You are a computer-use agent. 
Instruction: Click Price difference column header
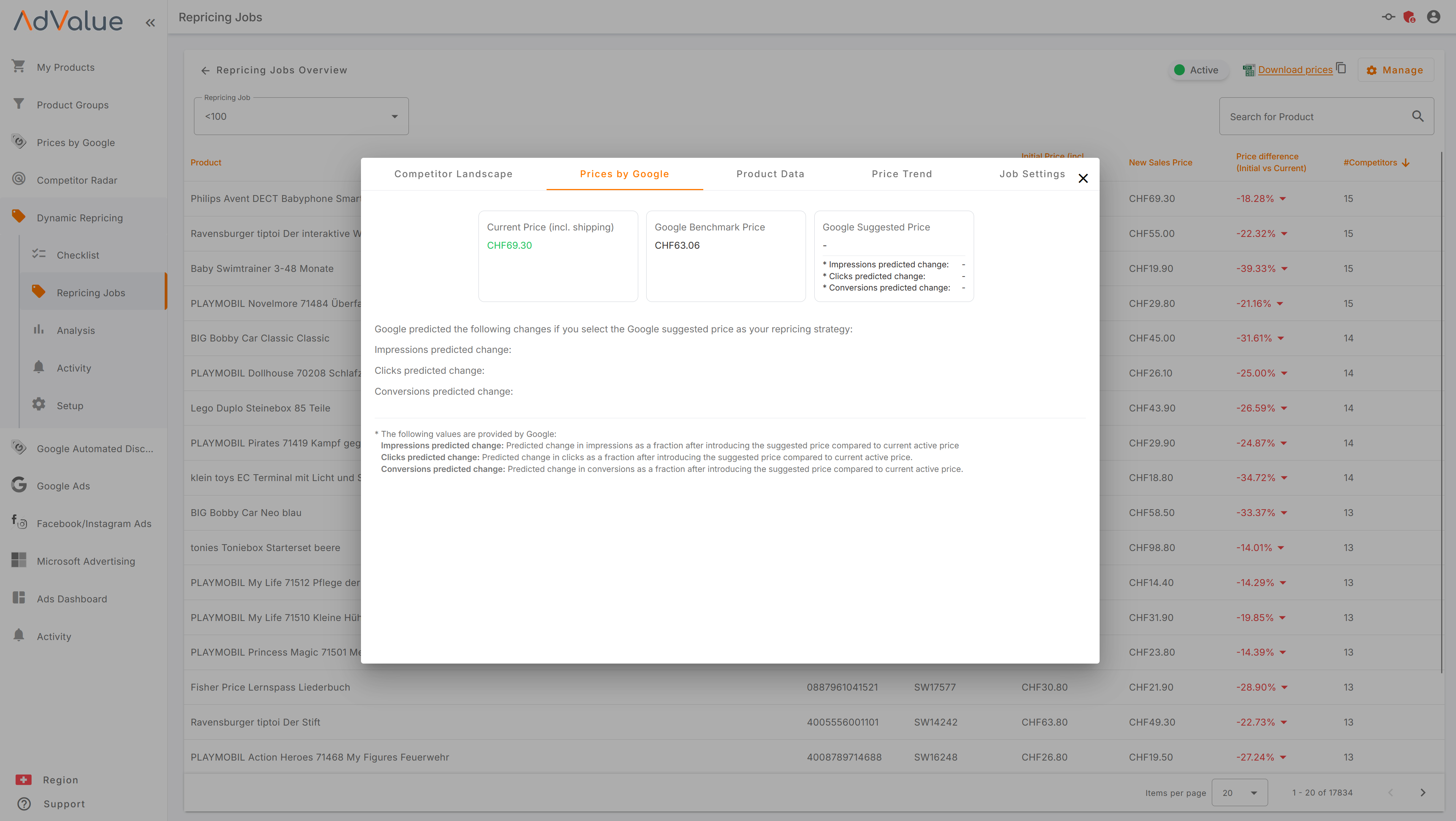click(x=1271, y=162)
